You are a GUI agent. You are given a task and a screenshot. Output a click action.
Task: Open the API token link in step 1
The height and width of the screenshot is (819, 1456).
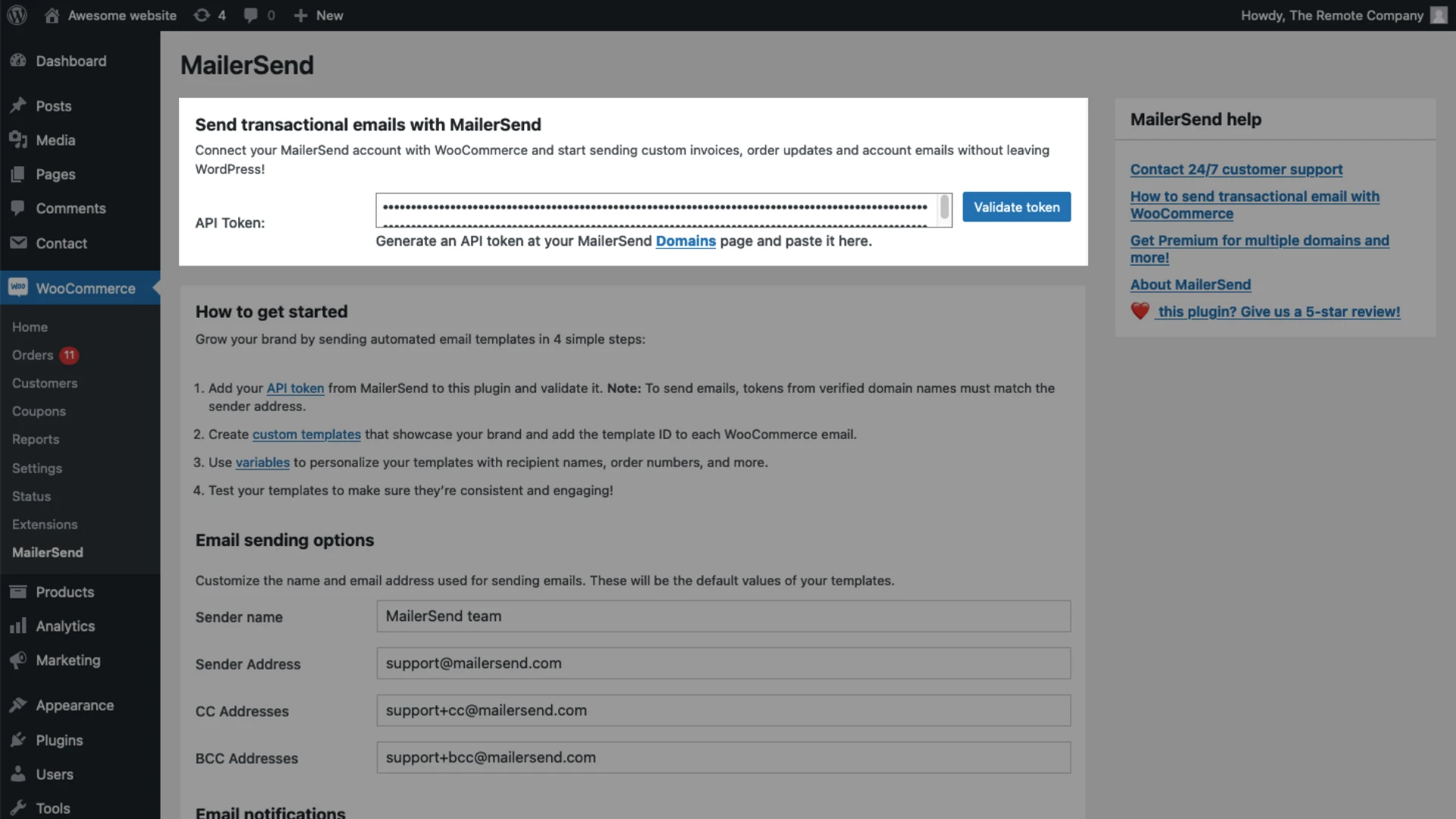[x=295, y=388]
